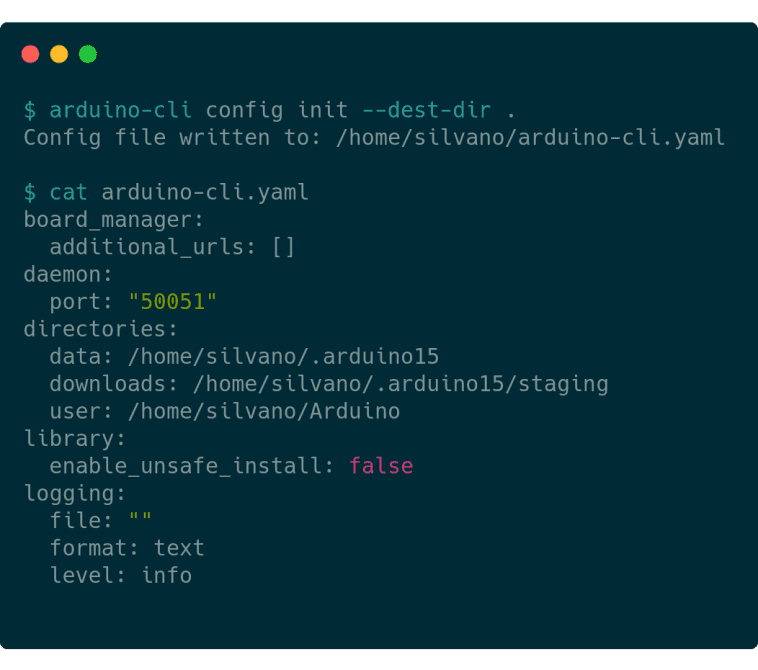Click the logging key line
The width and height of the screenshot is (758, 670).
point(74,494)
